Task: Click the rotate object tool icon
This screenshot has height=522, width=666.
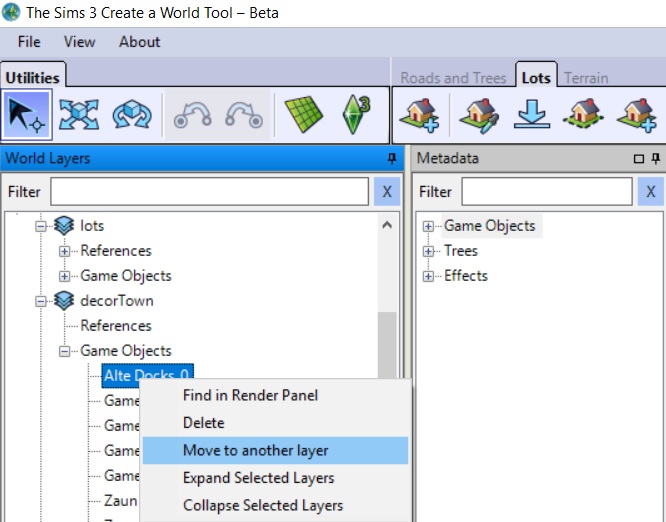Action: click(x=131, y=115)
